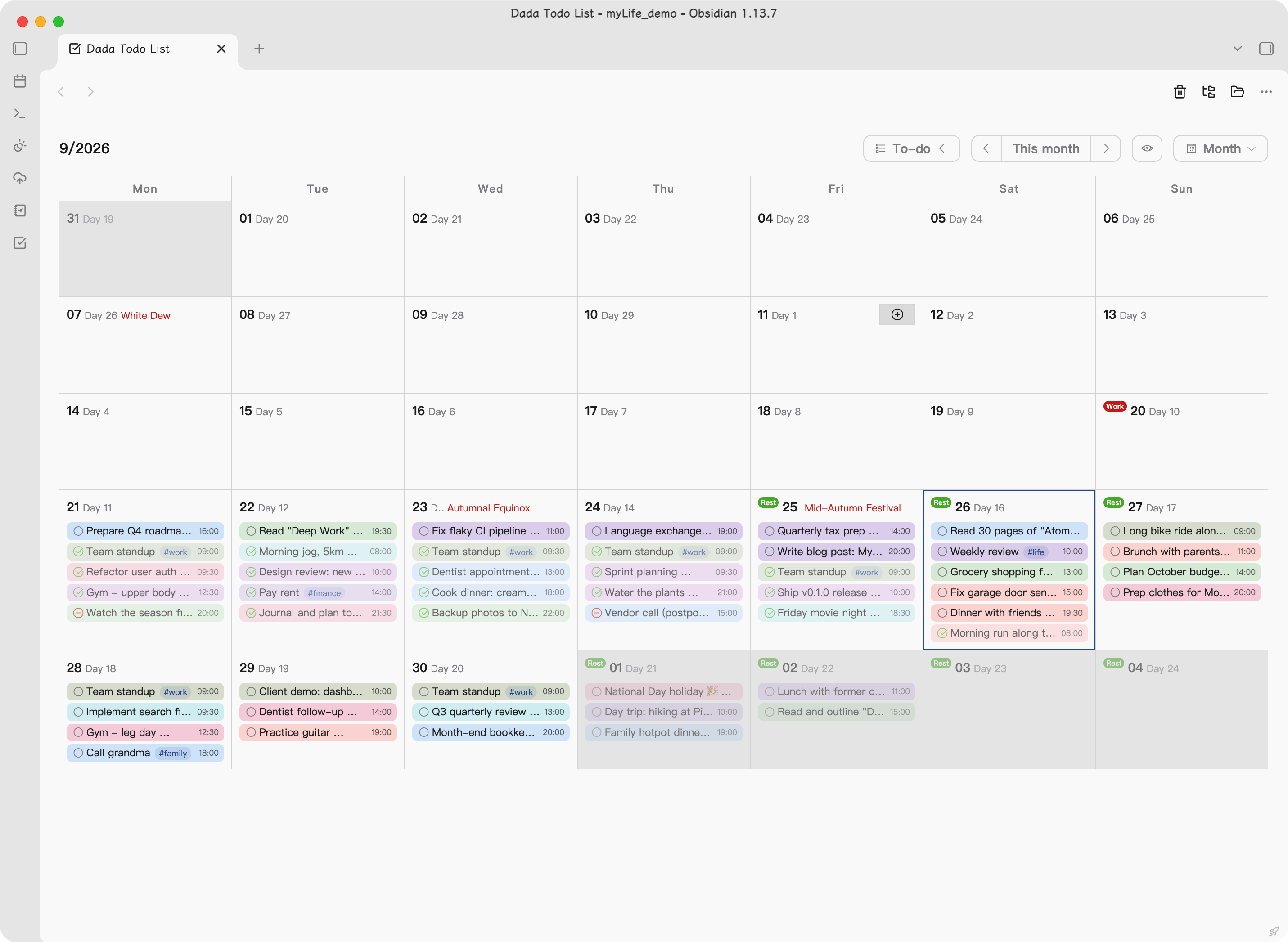The image size is (1288, 942).
Task: Open National Day holiday task entry
Action: (663, 692)
